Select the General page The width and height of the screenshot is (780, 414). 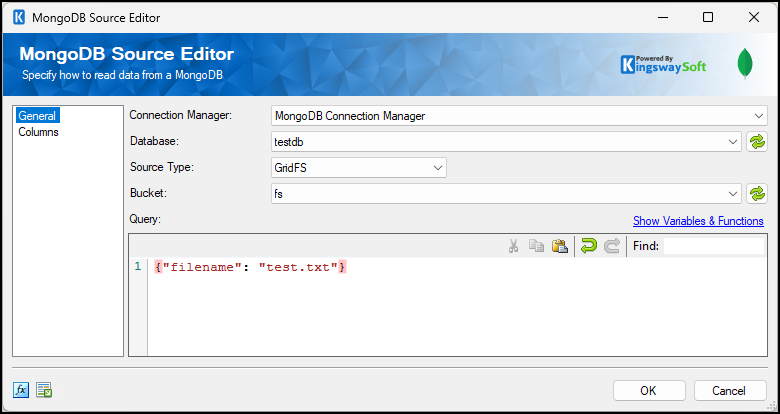[x=37, y=116]
